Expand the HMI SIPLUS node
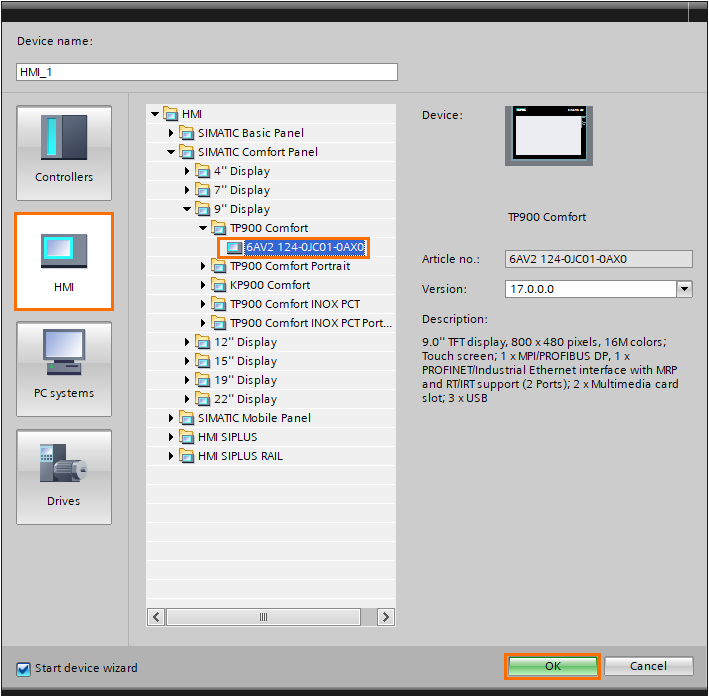This screenshot has width=709, height=697. [171, 437]
